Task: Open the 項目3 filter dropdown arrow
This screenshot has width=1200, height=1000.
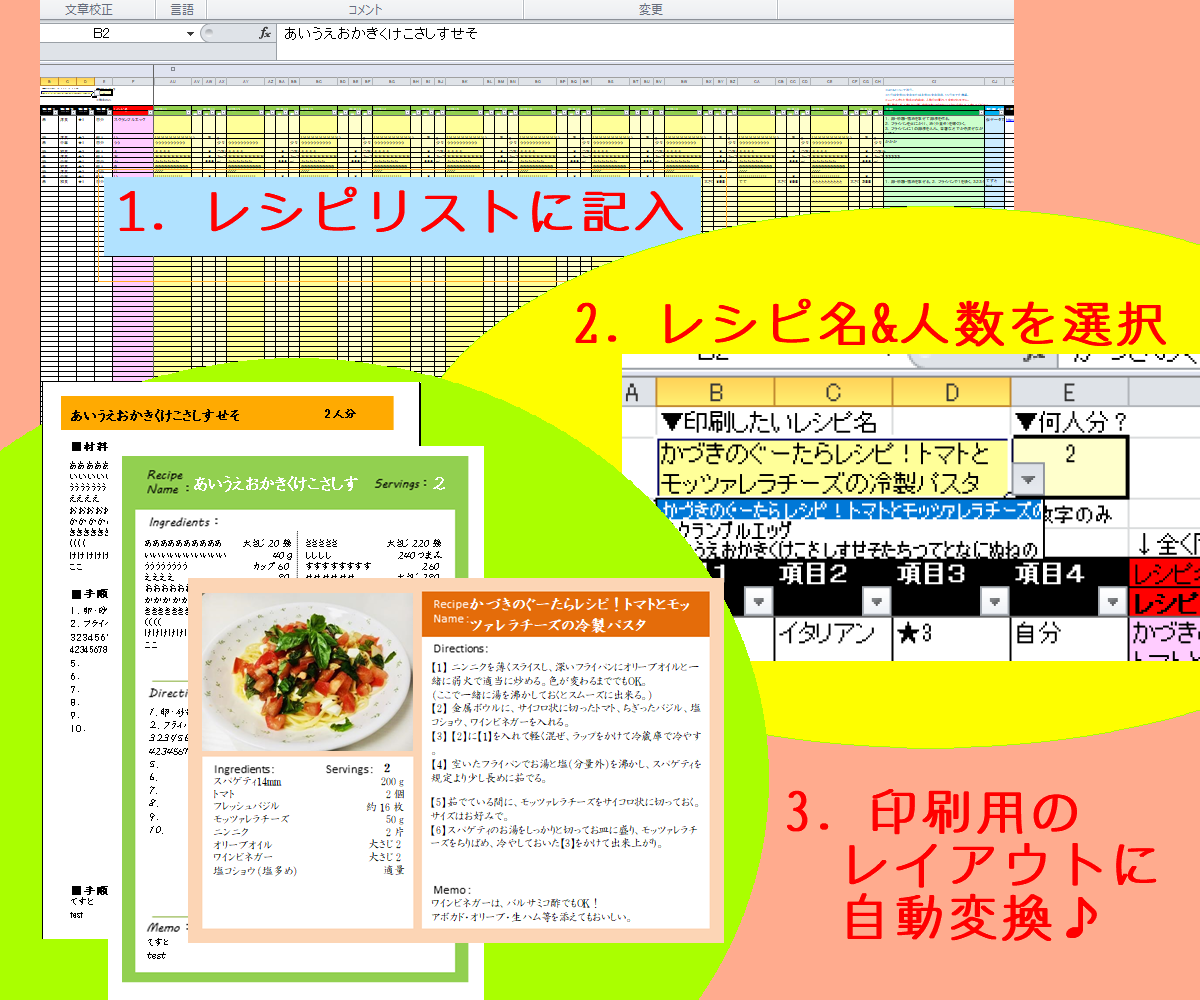Action: click(x=994, y=601)
